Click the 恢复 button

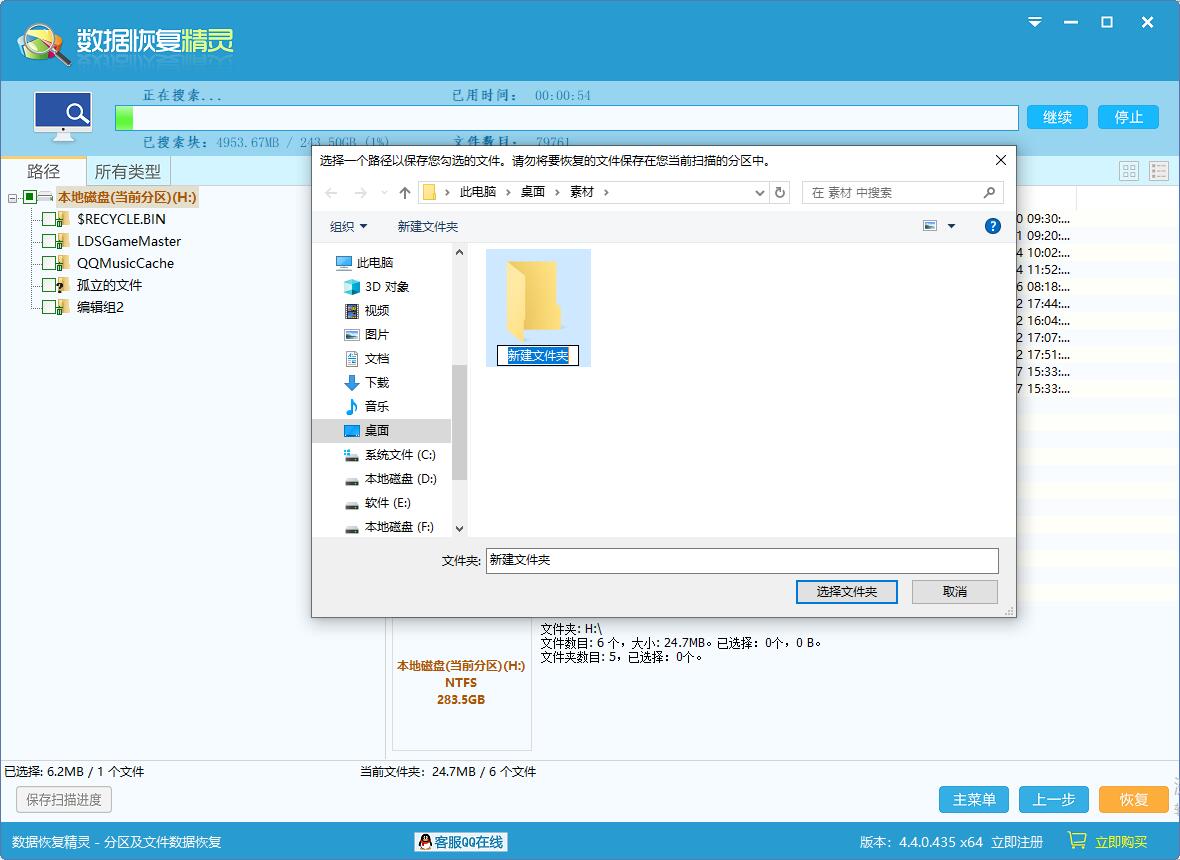pyautogui.click(x=1133, y=800)
